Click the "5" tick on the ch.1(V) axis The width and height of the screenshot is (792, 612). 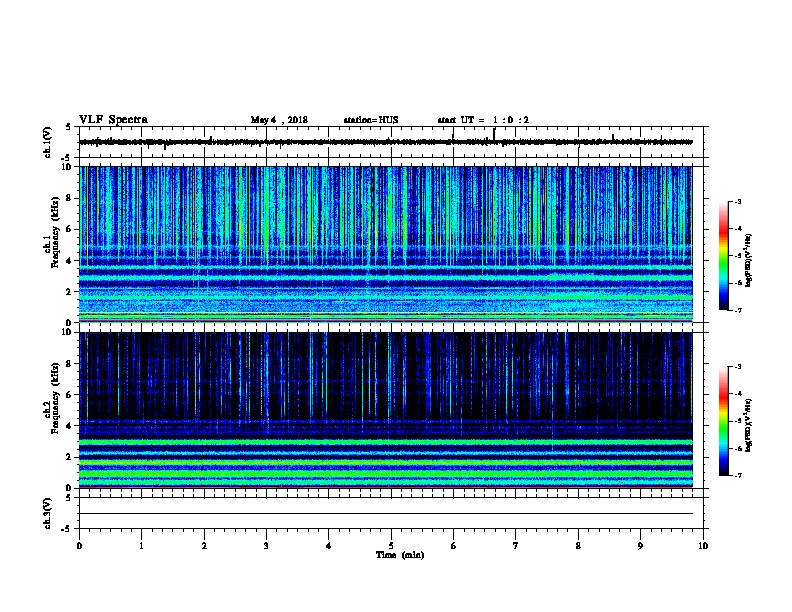(x=68, y=127)
